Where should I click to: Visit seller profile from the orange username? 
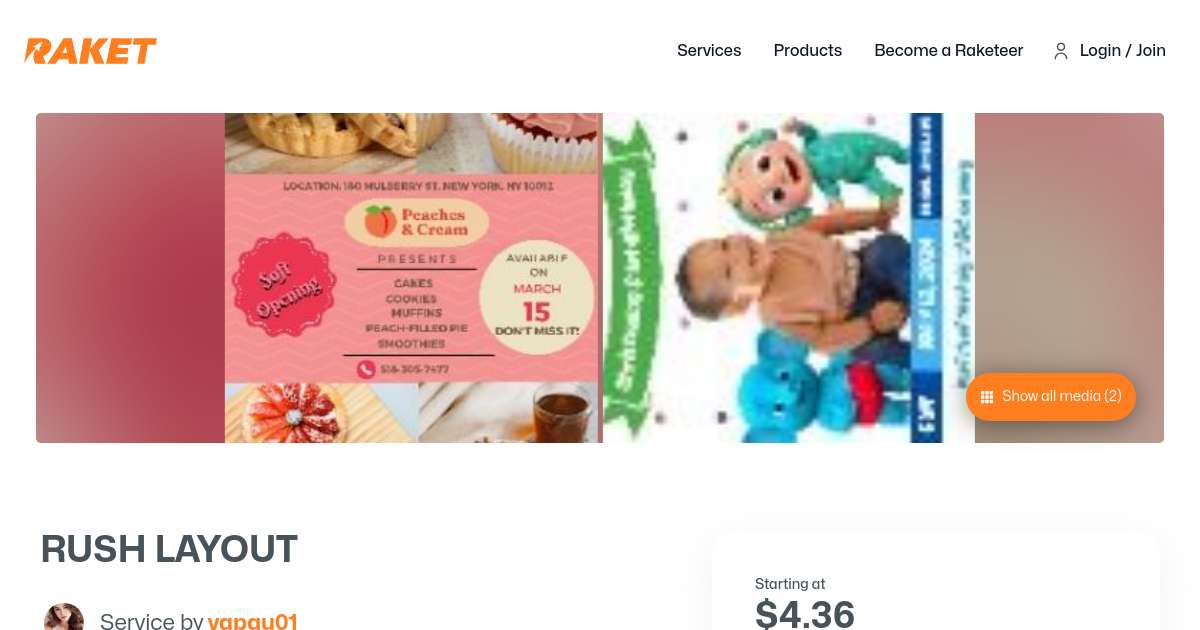[252, 621]
